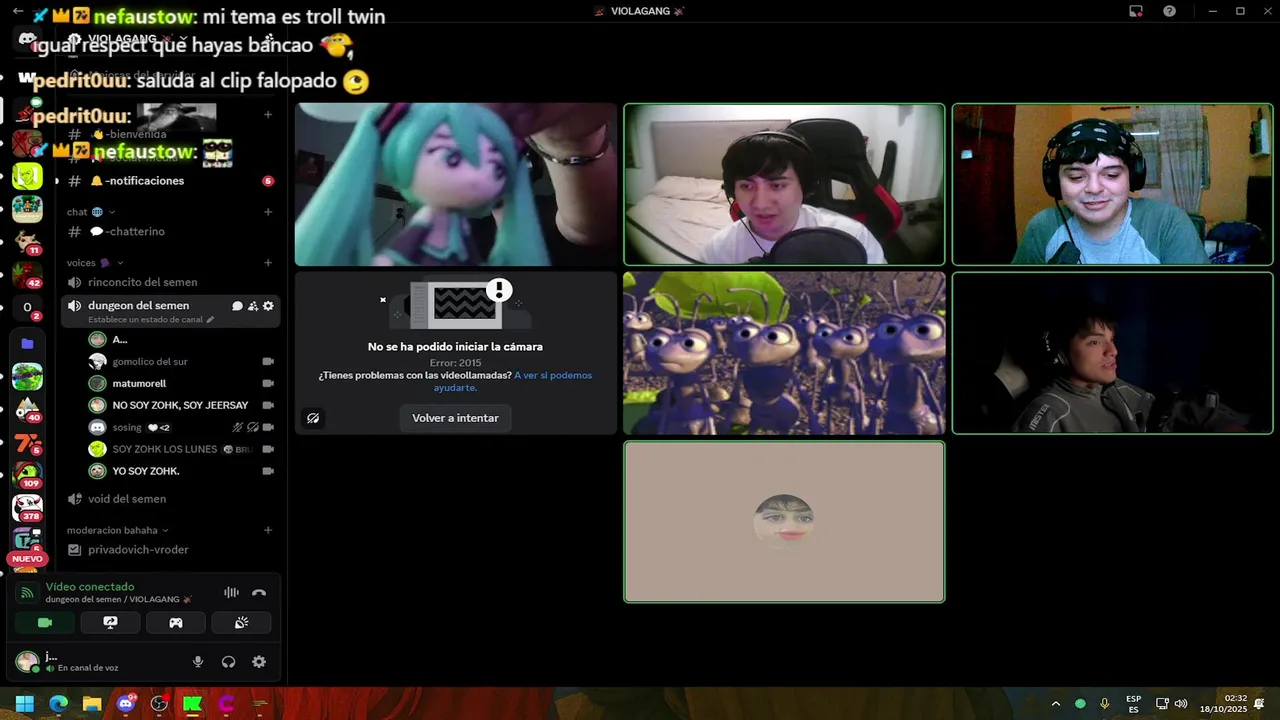
Task: Open invite people icon on dungeon del semen
Action: (253, 306)
